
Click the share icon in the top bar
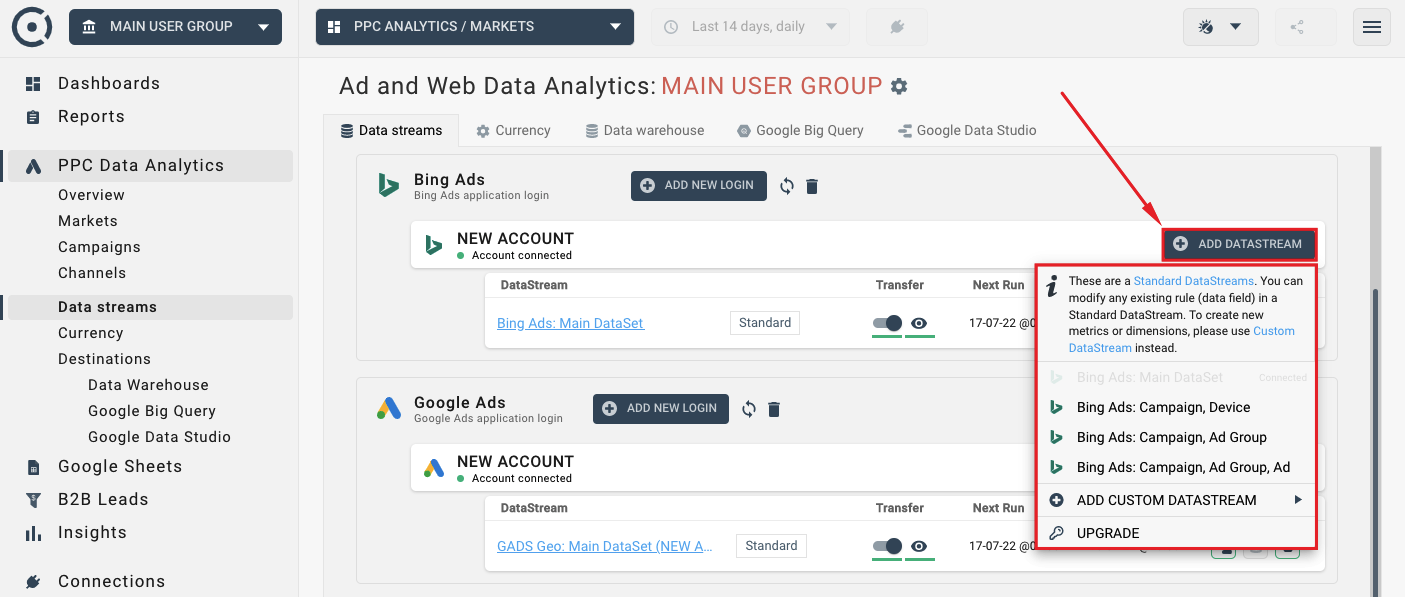pyautogui.click(x=1298, y=27)
